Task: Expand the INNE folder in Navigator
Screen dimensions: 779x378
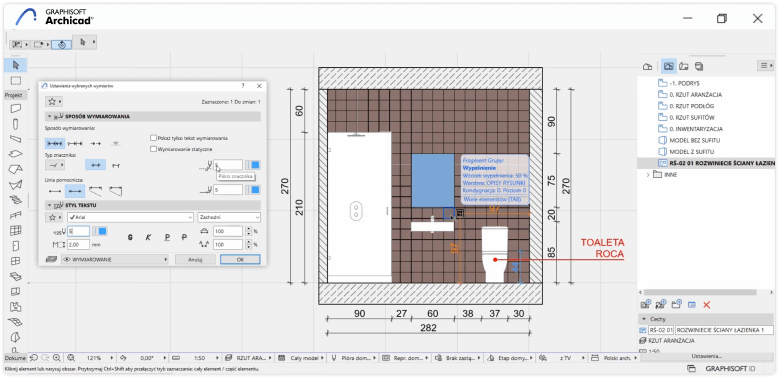Action: (x=647, y=175)
